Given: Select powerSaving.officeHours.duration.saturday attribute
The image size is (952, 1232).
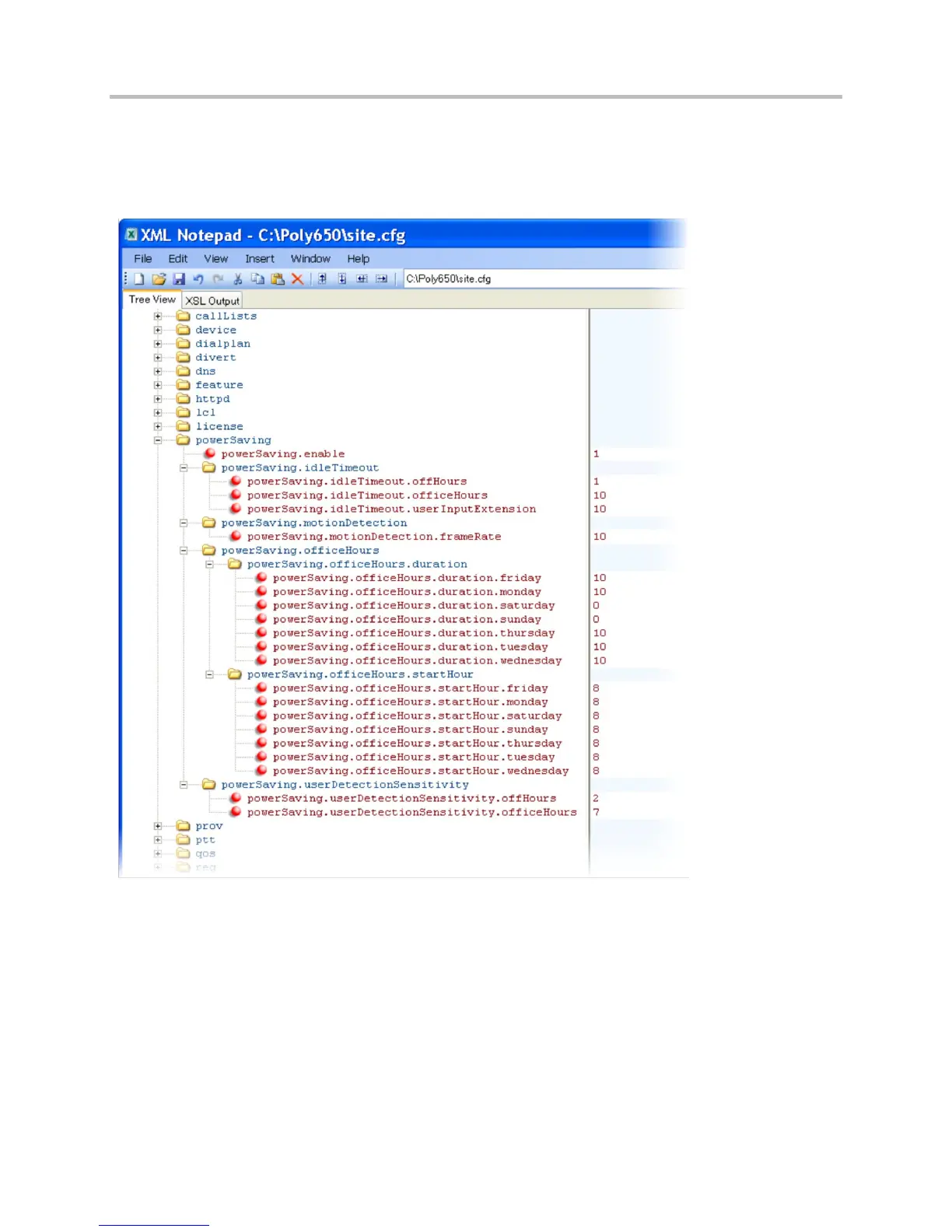Looking at the screenshot, I should [414, 605].
